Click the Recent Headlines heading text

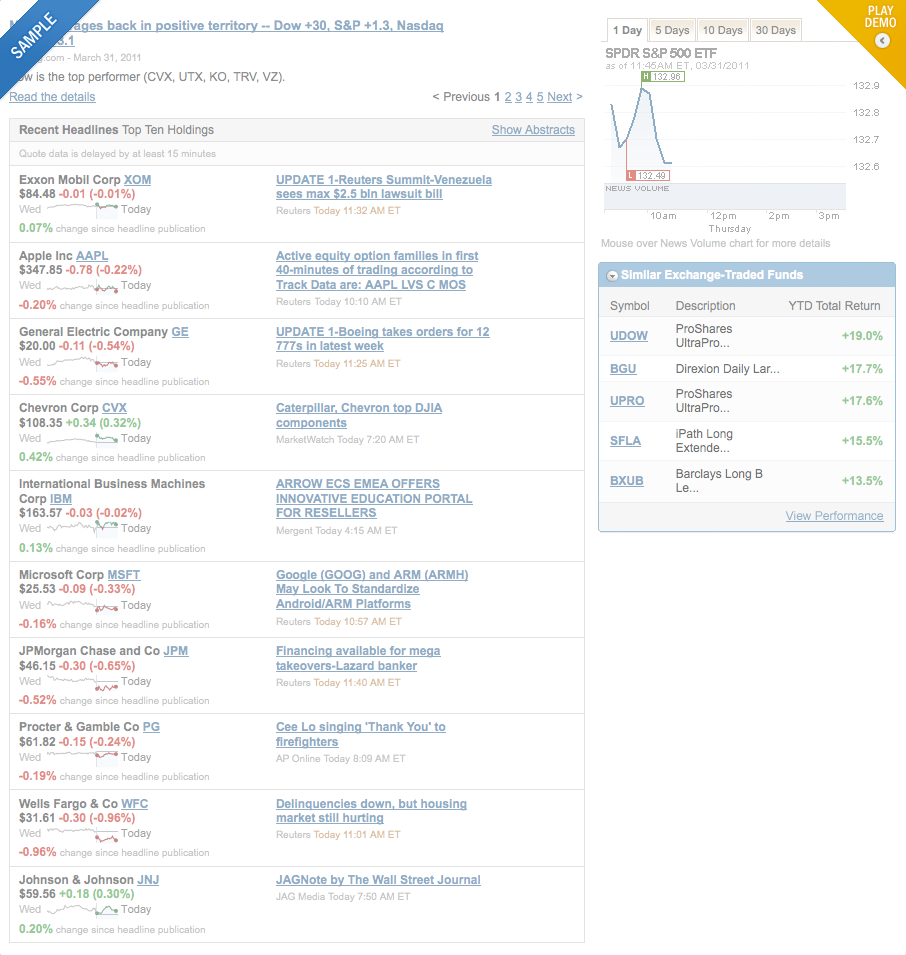point(69,130)
